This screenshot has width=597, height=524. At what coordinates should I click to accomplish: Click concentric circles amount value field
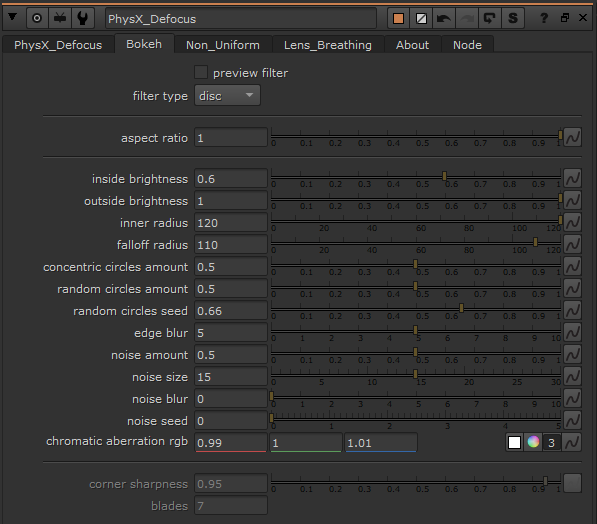(231, 267)
